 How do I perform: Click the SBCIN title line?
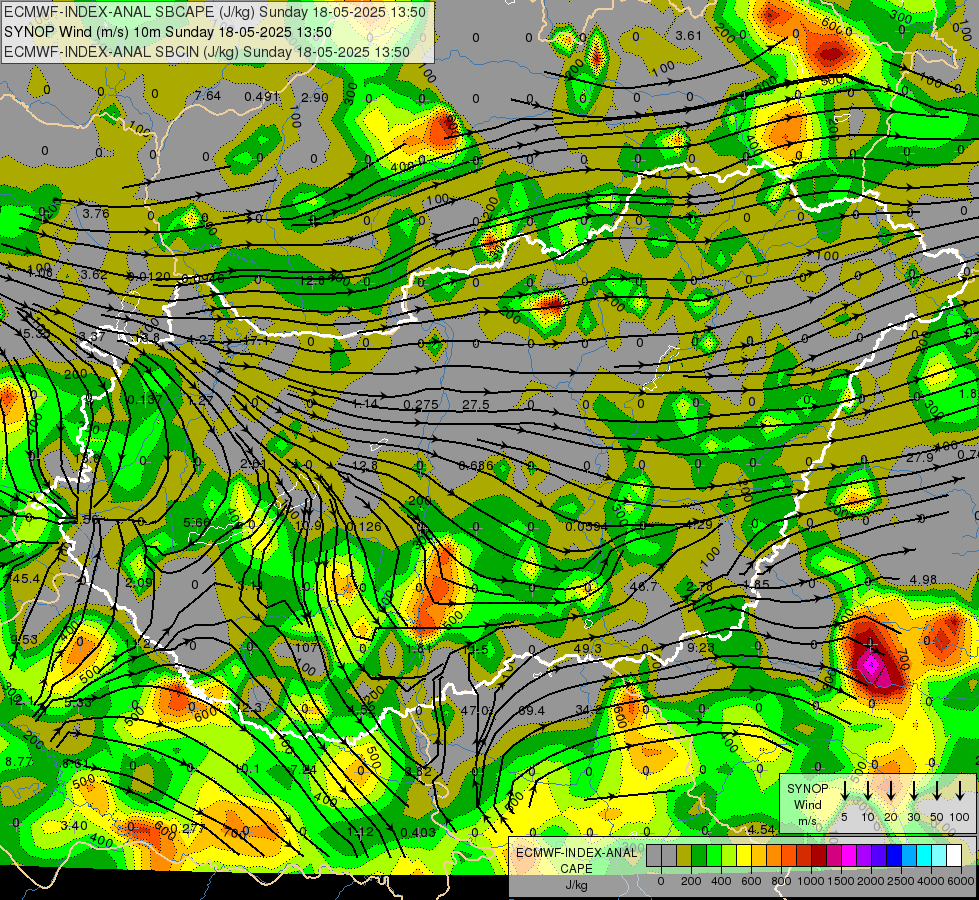click(x=207, y=52)
